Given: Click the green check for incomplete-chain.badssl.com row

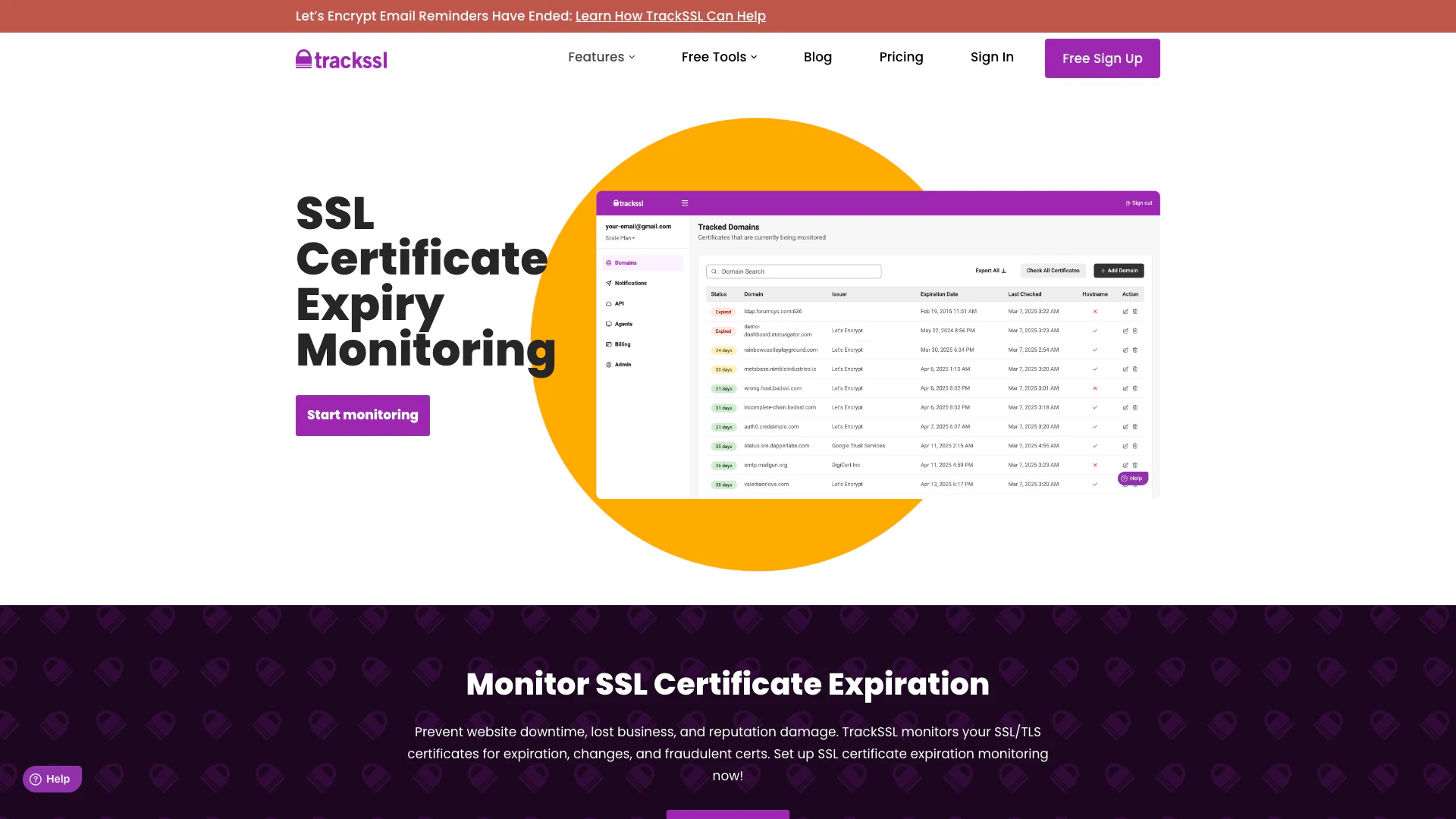Looking at the screenshot, I should (1095, 407).
